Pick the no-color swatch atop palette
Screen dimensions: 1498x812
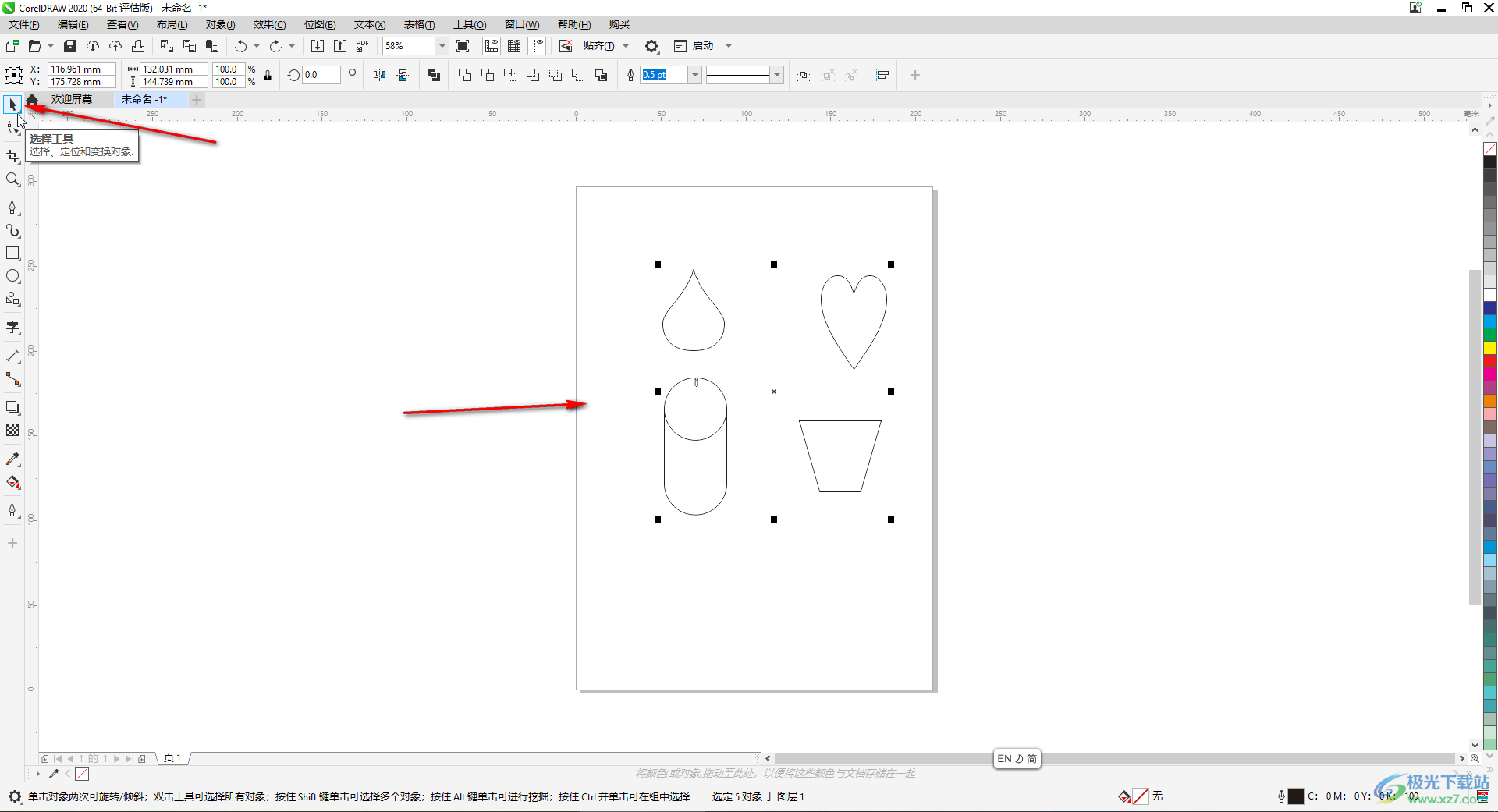pos(1490,149)
